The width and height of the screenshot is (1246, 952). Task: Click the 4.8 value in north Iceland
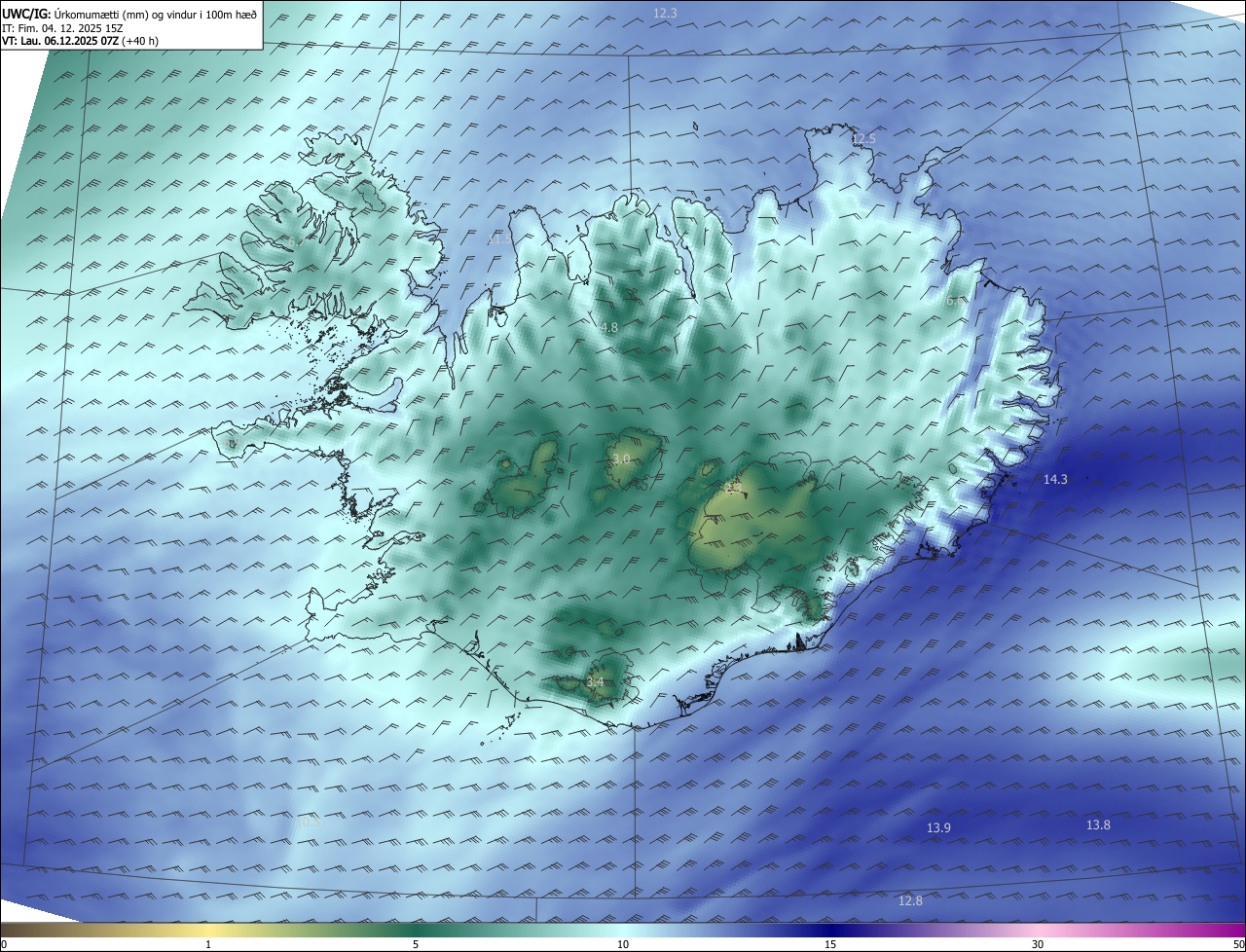tap(608, 328)
